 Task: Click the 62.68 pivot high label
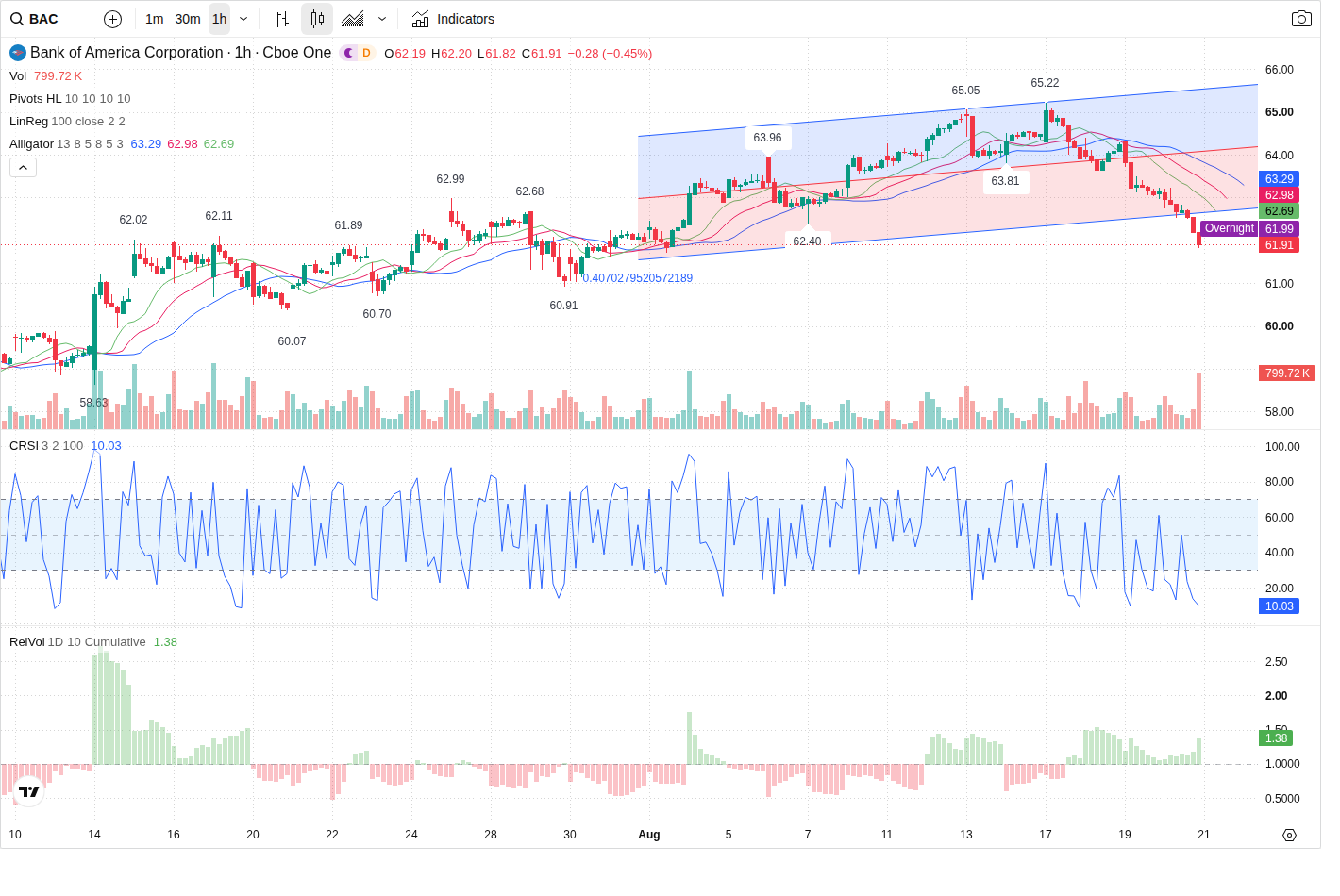point(529,191)
